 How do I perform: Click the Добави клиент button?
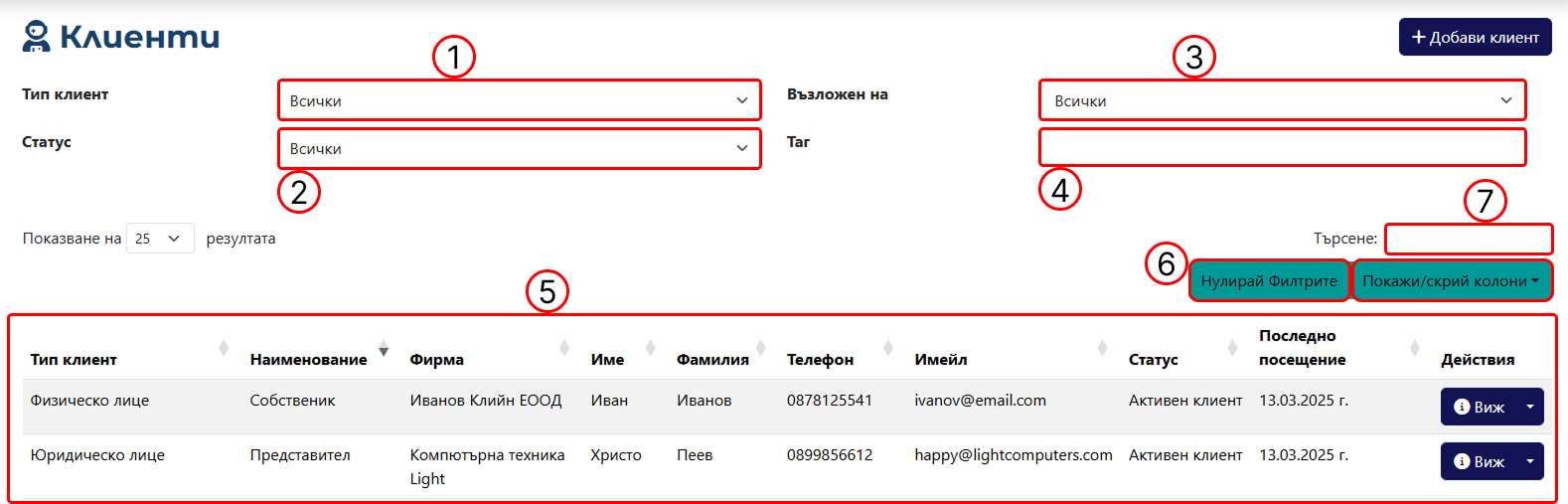1475,37
